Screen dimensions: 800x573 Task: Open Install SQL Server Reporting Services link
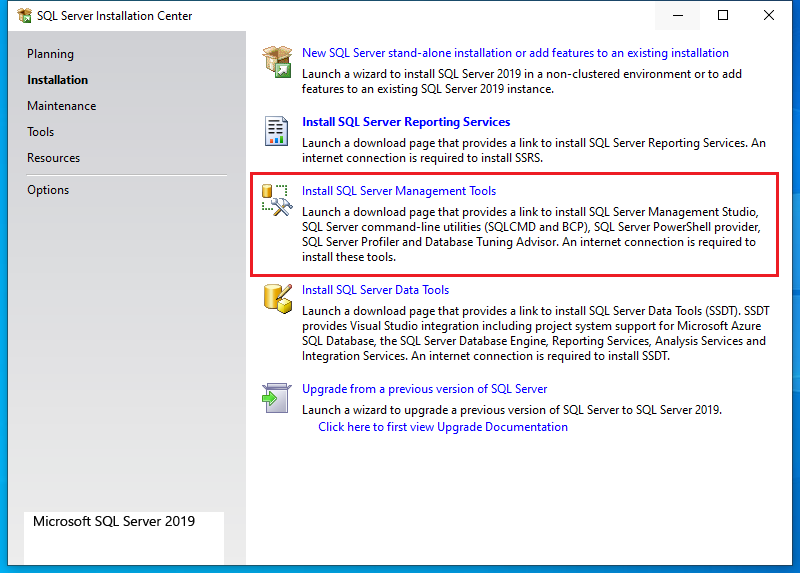pos(406,122)
